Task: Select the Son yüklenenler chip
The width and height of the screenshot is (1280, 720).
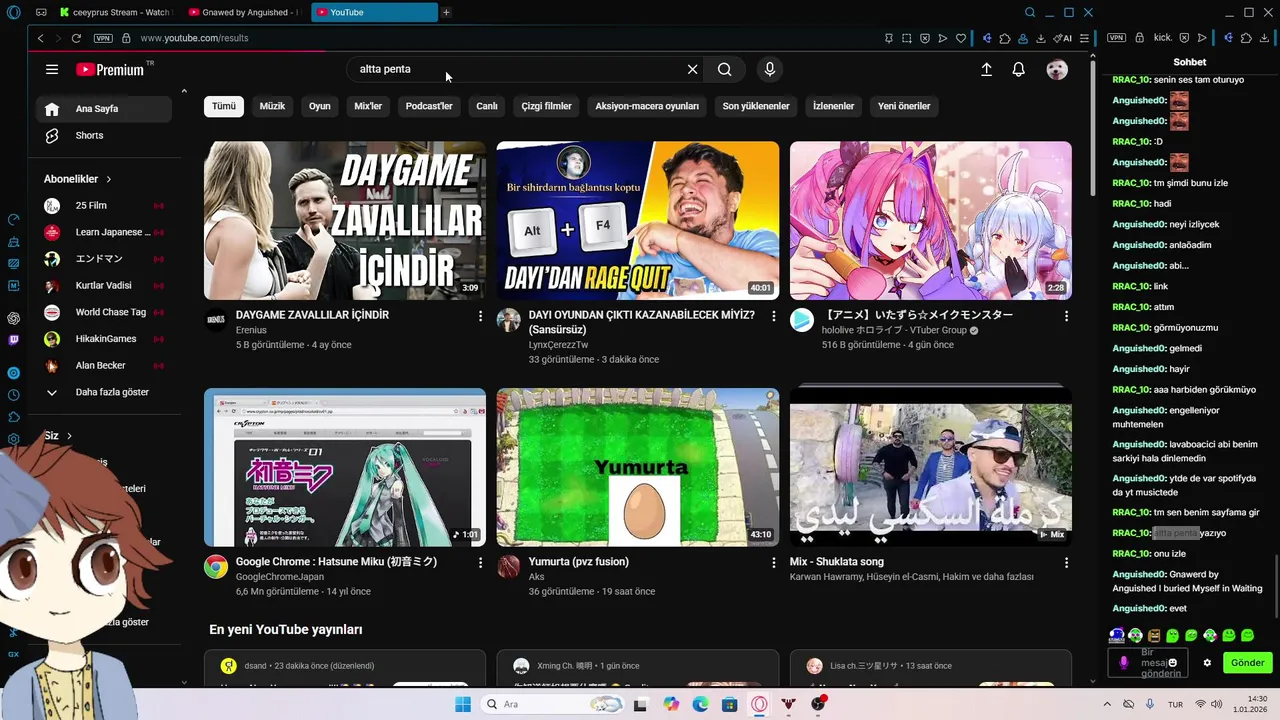Action: click(756, 106)
